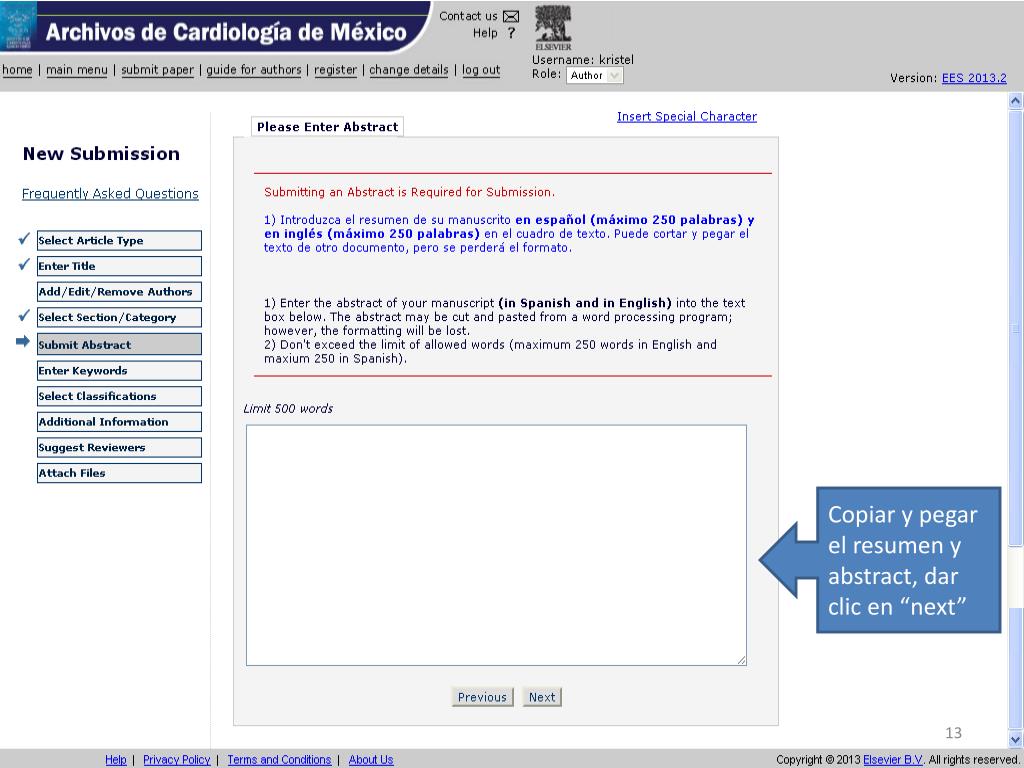This screenshot has height=768, width=1024.
Task: Open EES 2013.2 version link
Action: point(974,78)
